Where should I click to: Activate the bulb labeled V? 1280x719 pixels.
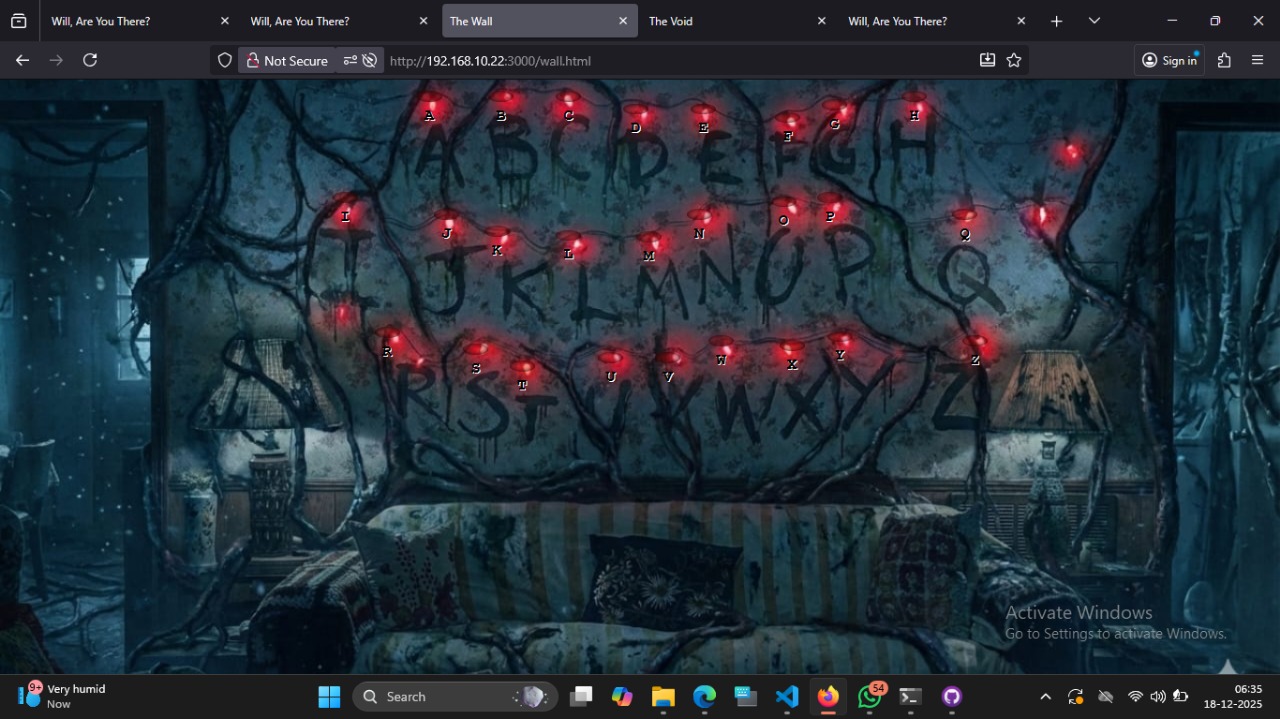pyautogui.click(x=671, y=360)
